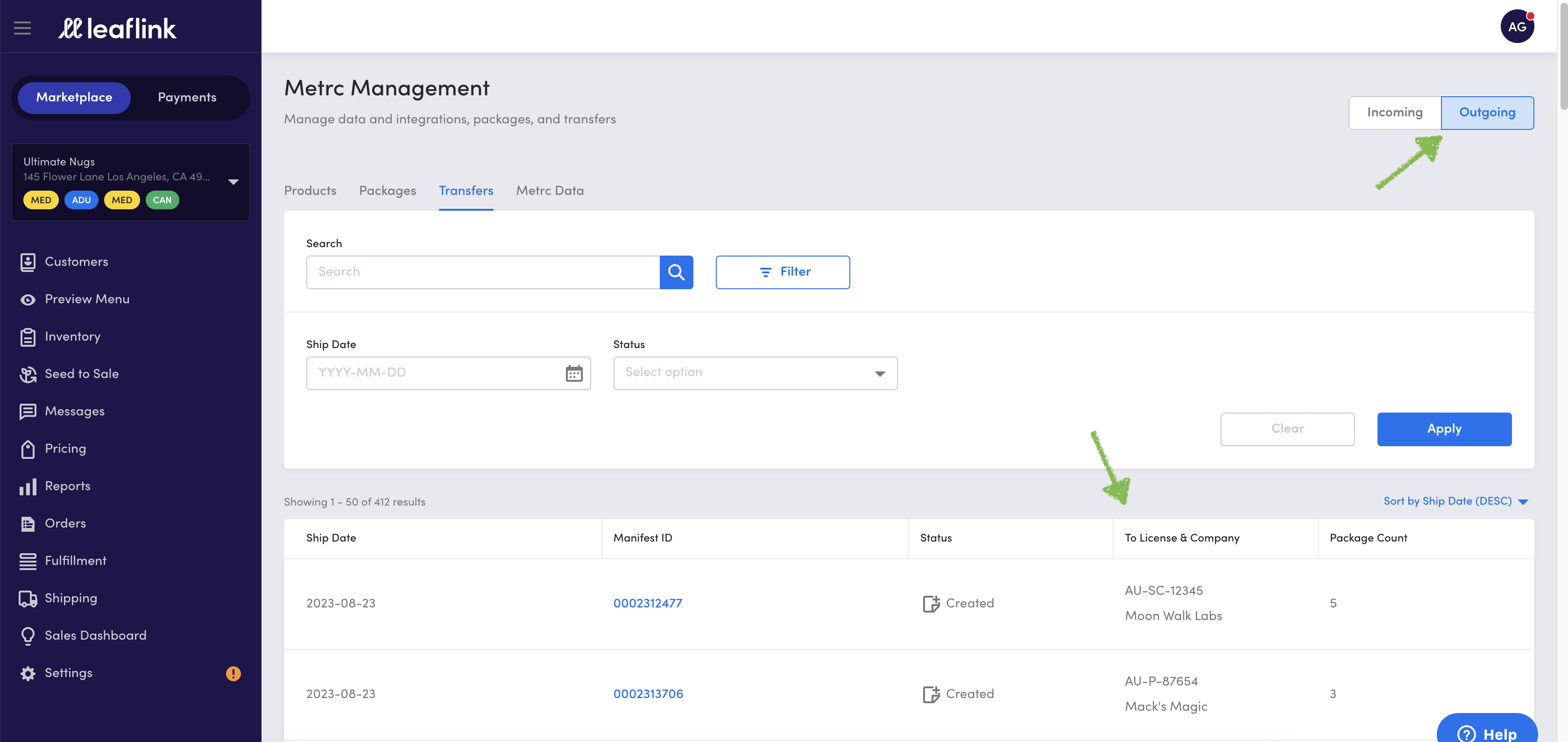Click license number AU-SC-12345

coord(1163,590)
